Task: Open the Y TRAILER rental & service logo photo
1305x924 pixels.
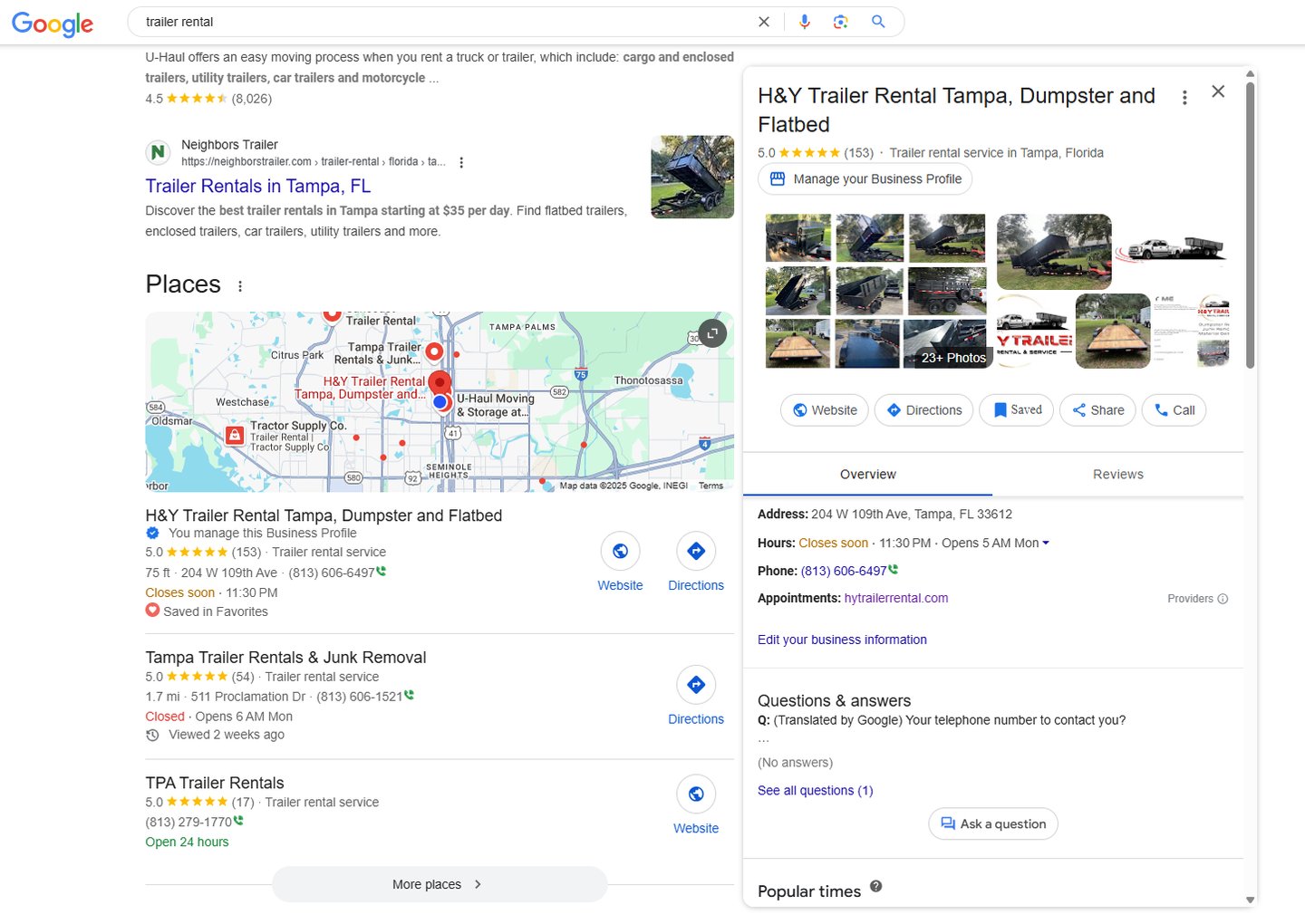Action: pos(1034,331)
